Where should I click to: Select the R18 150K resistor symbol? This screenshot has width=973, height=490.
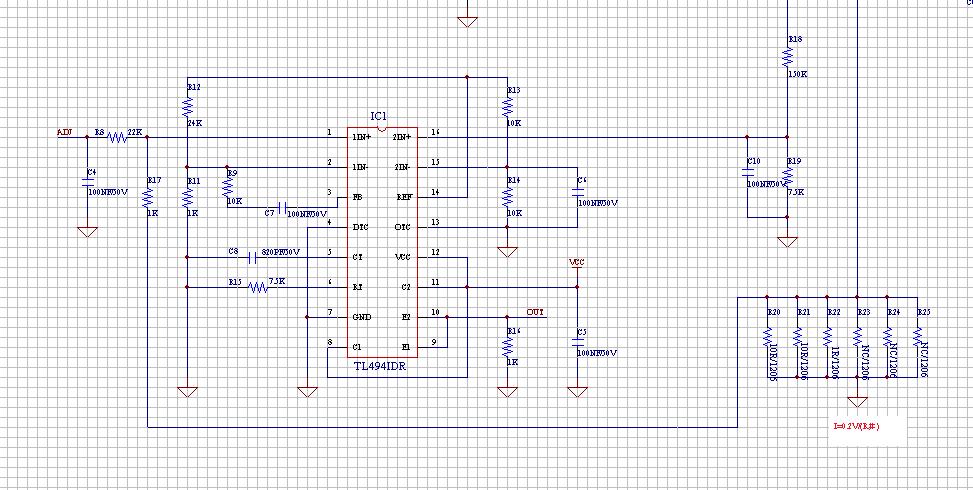click(787, 57)
